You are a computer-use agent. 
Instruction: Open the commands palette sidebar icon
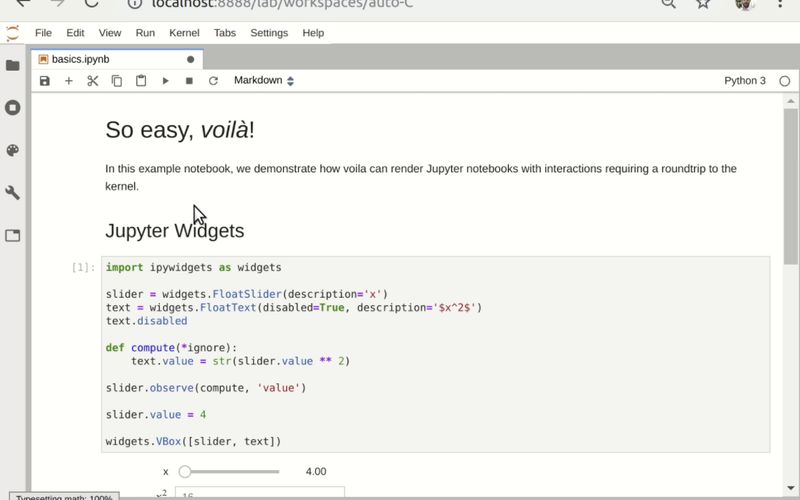[13, 150]
